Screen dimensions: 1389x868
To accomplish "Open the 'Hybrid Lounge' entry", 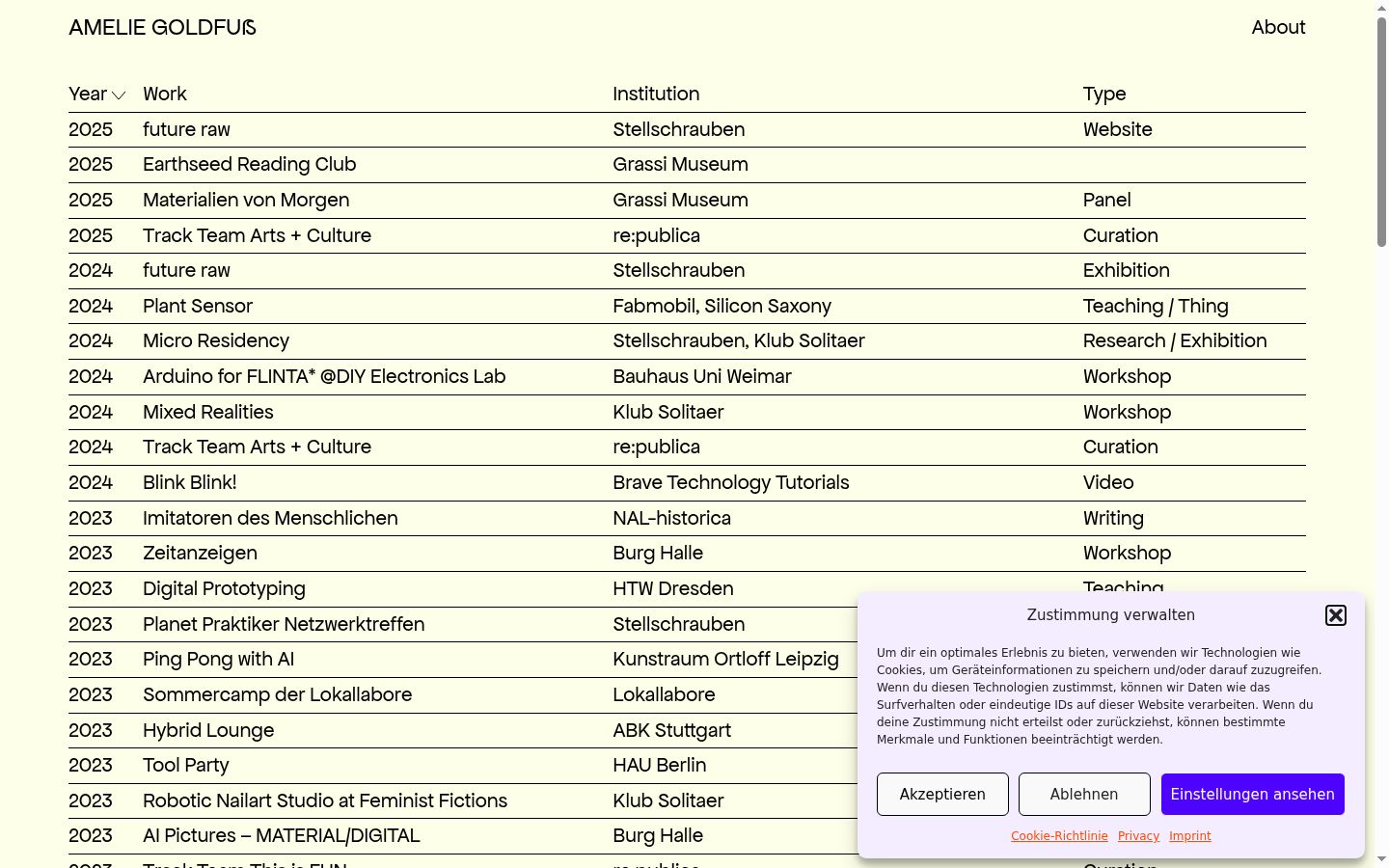I will (208, 731).
